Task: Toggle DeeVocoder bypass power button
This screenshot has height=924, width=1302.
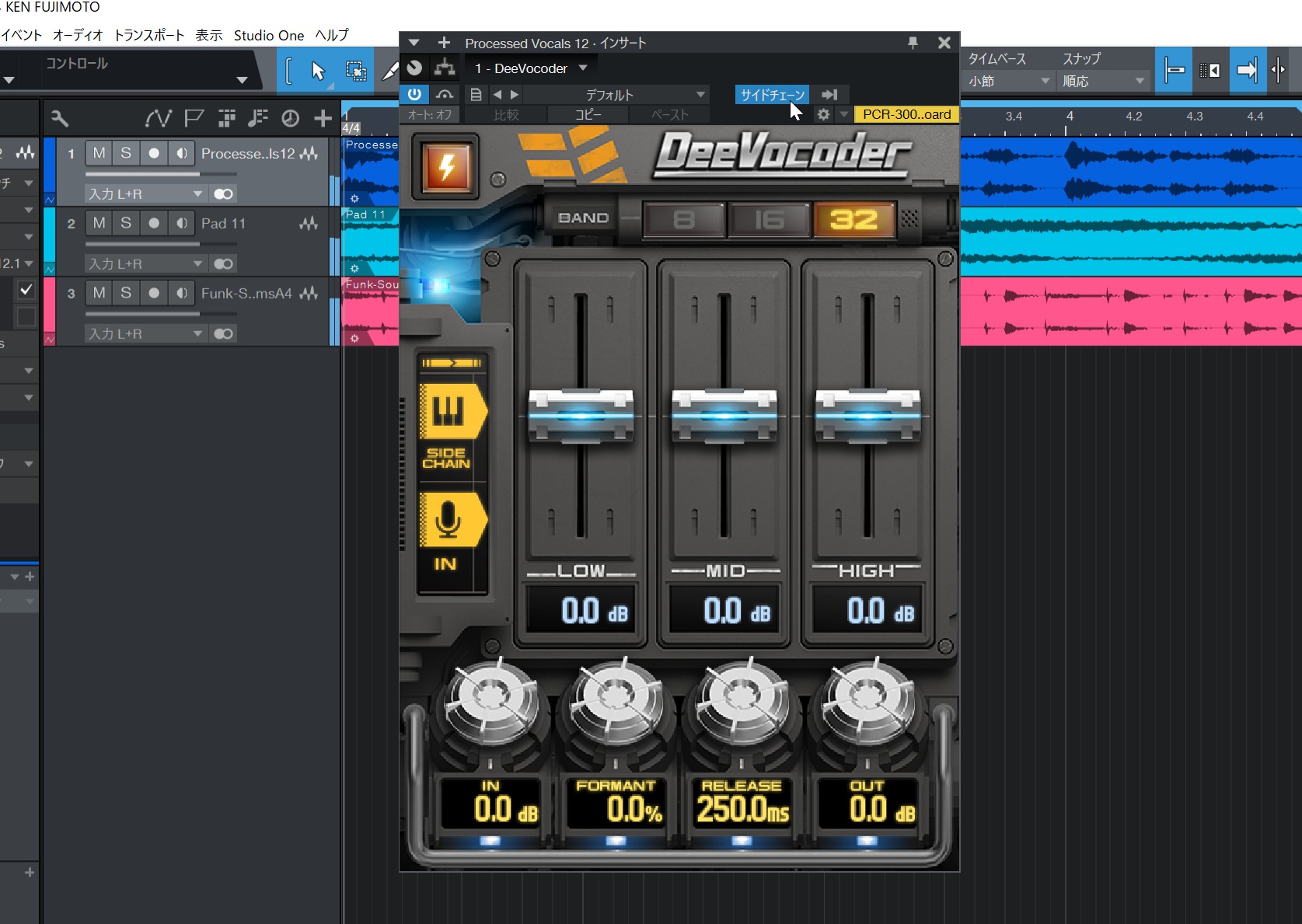Action: [x=414, y=95]
